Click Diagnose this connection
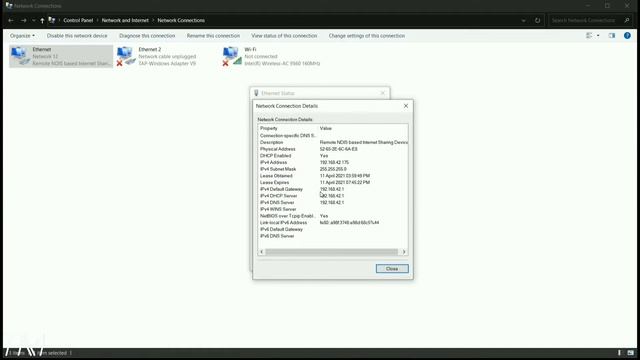 [147, 36]
